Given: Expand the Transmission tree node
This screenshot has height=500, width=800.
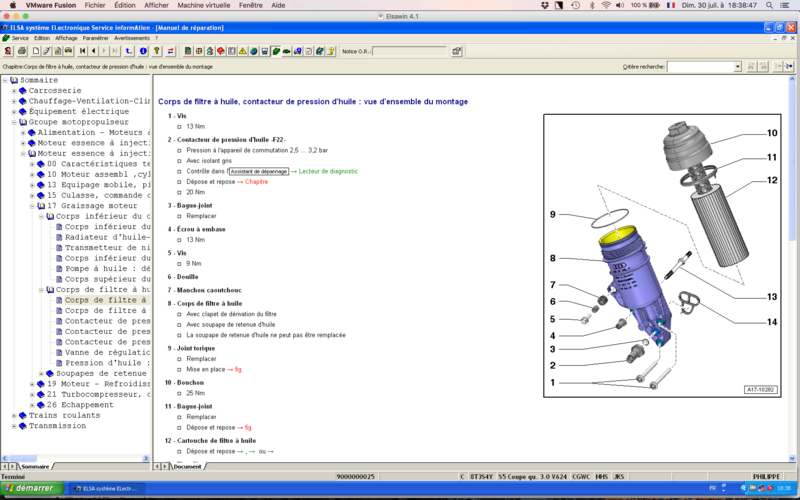Looking at the screenshot, I should pos(14,425).
